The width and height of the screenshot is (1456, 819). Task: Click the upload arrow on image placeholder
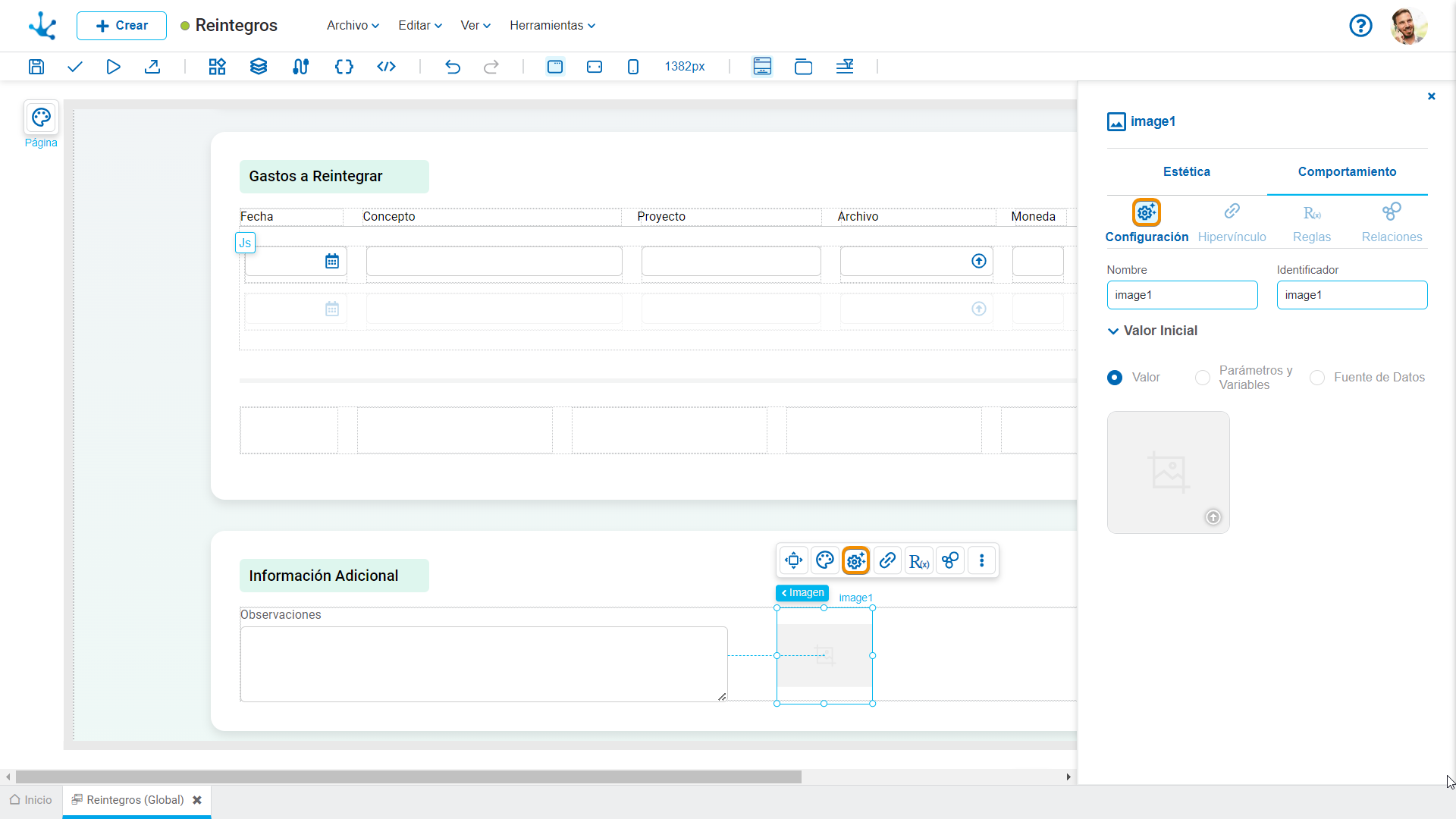coord(1213,517)
